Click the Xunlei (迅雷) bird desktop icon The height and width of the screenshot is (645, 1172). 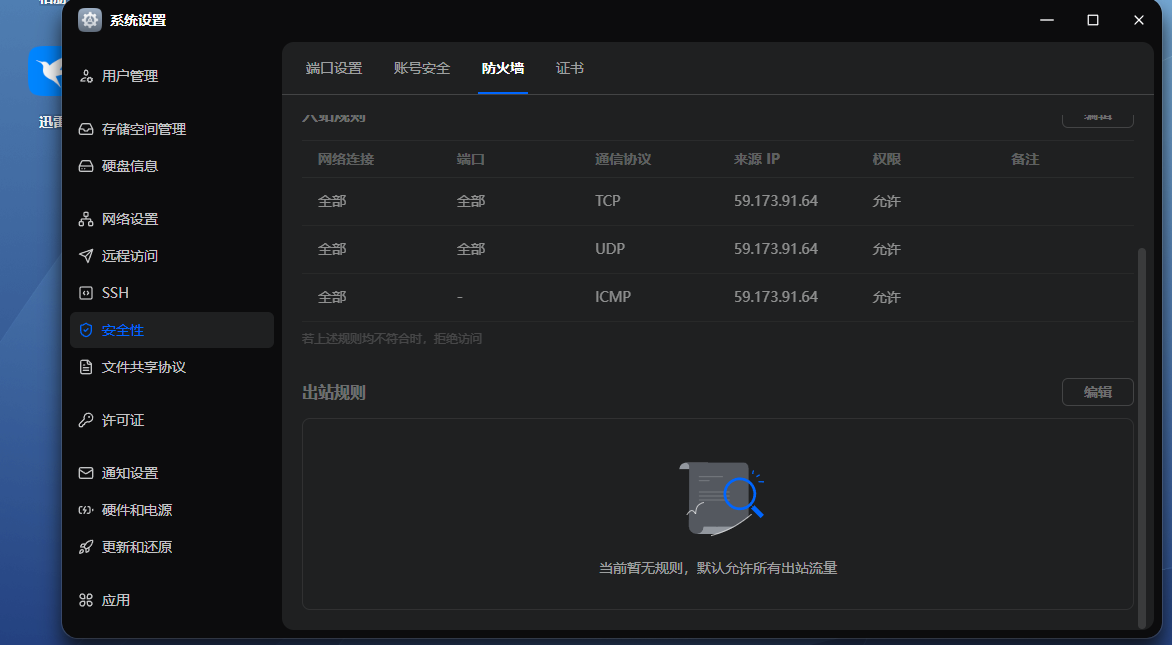click(46, 71)
